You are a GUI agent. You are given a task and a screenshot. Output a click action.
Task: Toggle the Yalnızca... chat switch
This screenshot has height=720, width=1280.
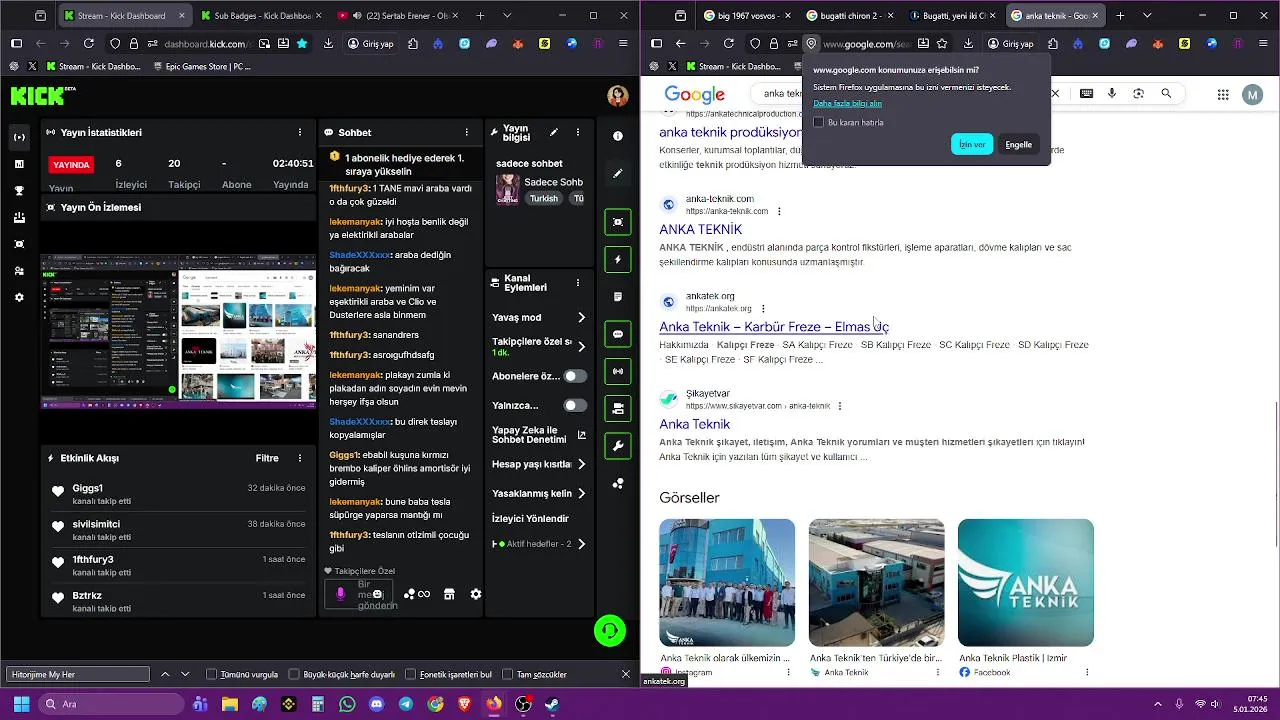tap(575, 405)
